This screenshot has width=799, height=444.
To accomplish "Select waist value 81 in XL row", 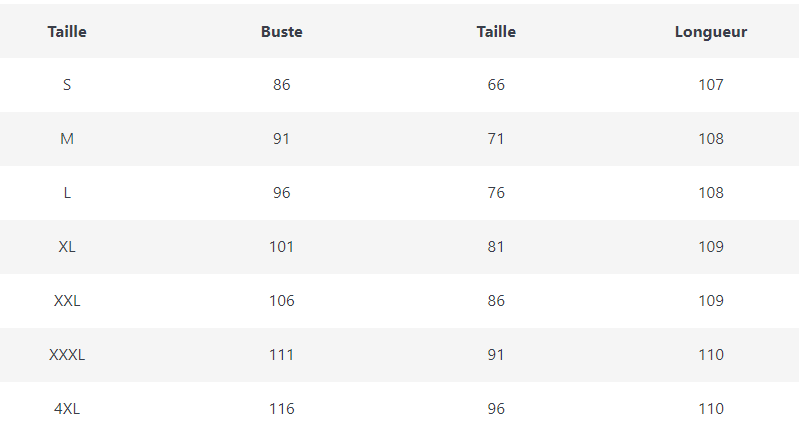I will 496,247.
